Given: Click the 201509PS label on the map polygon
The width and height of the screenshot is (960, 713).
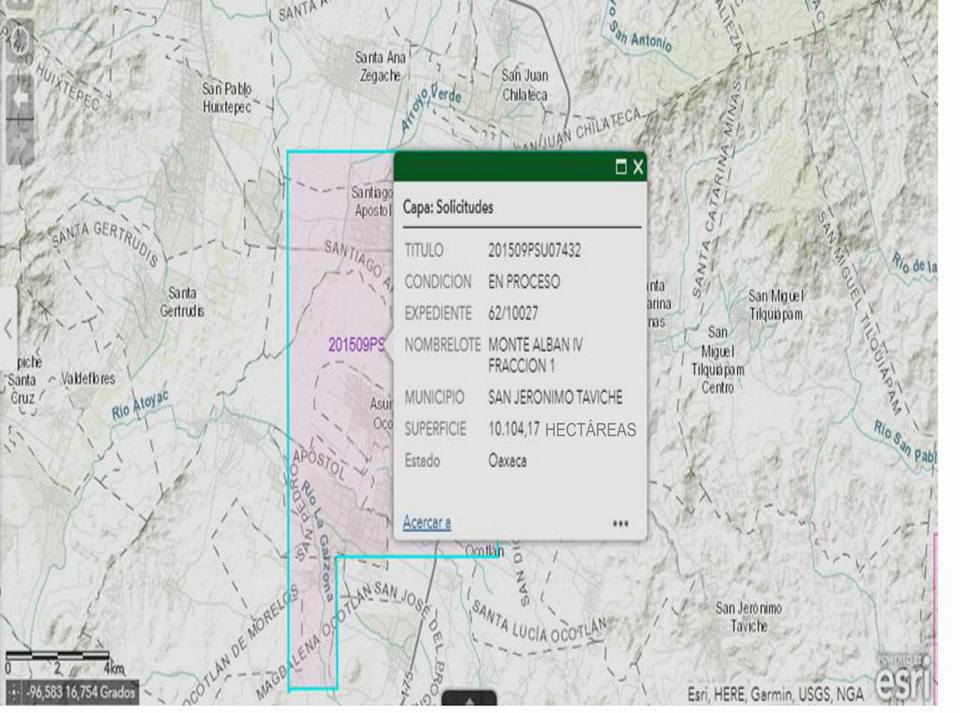Looking at the screenshot, I should pos(356,345).
